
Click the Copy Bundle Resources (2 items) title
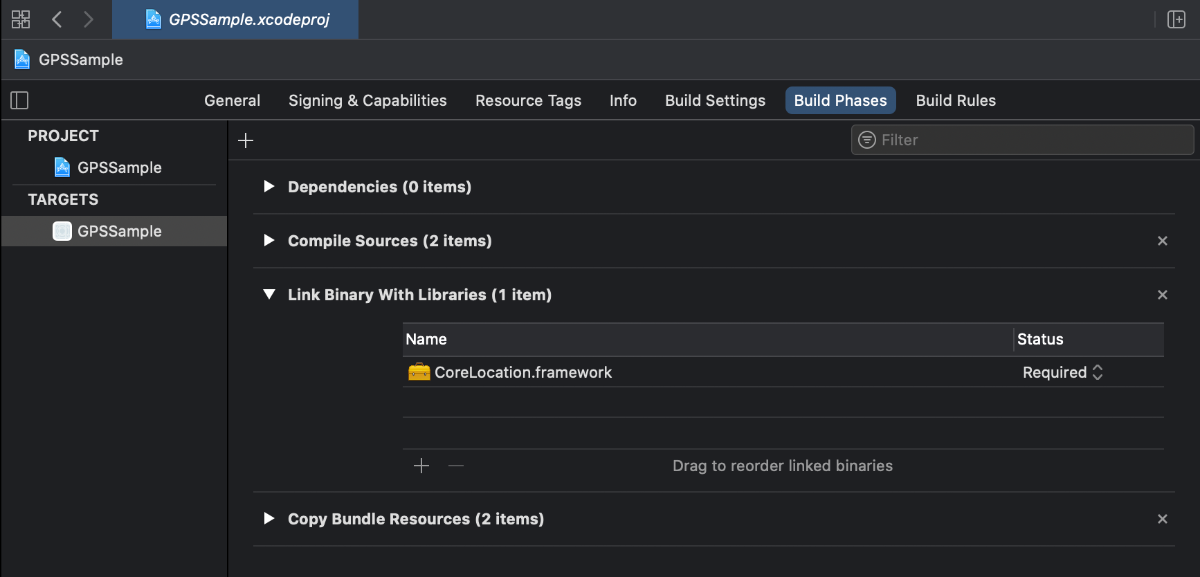416,519
